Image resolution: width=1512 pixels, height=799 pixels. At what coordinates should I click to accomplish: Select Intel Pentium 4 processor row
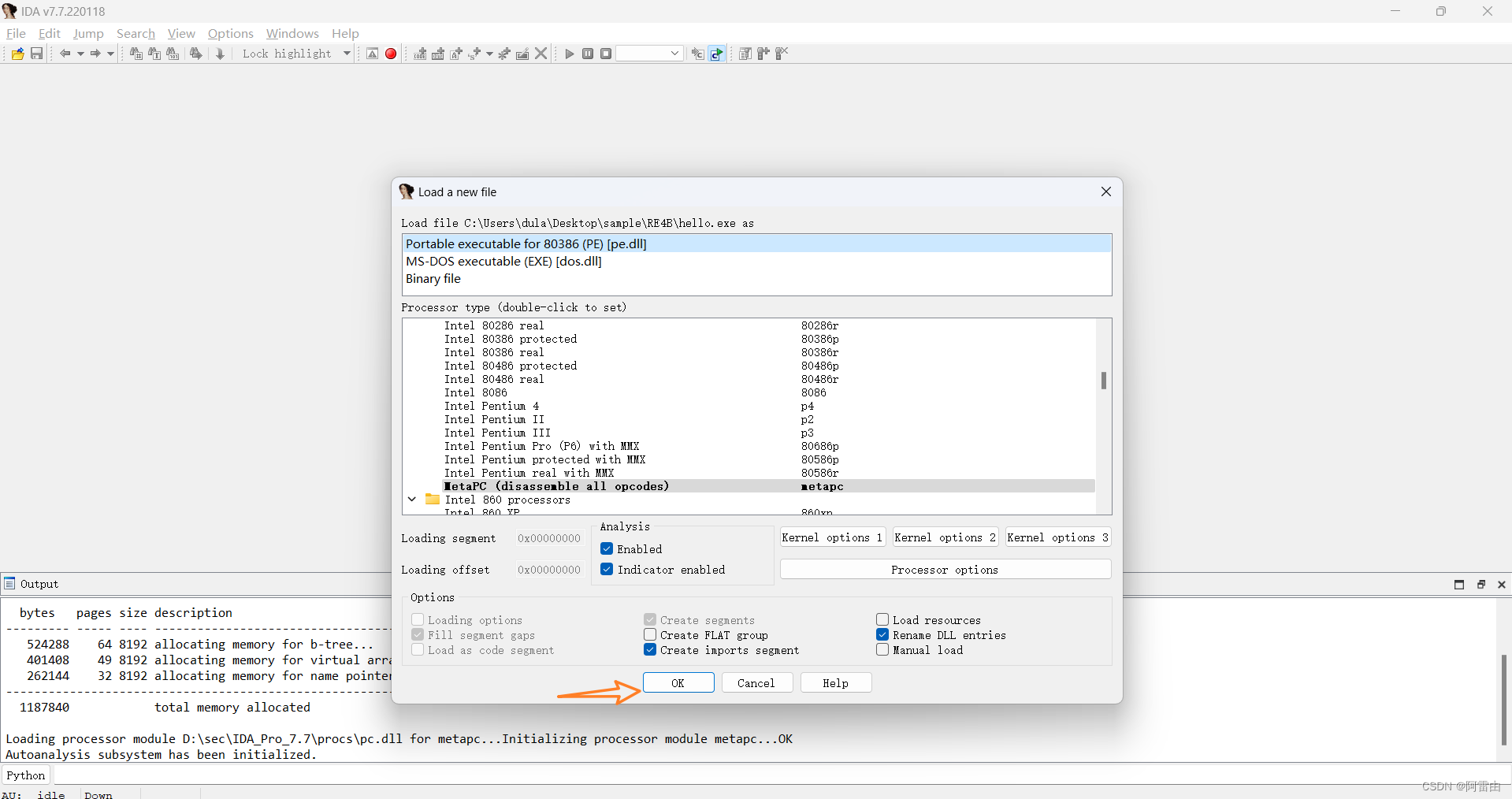click(749, 406)
